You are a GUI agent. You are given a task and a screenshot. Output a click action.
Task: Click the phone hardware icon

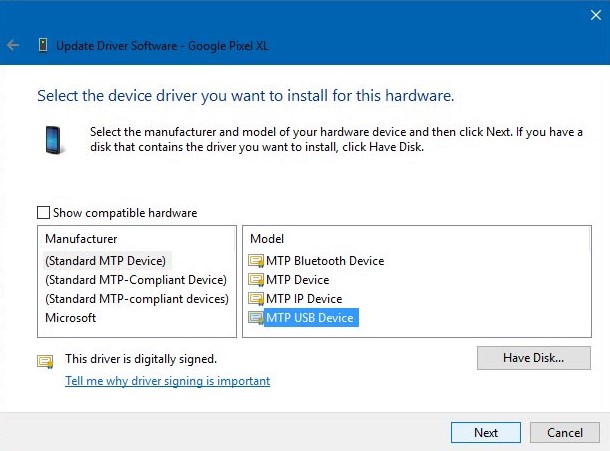53,140
